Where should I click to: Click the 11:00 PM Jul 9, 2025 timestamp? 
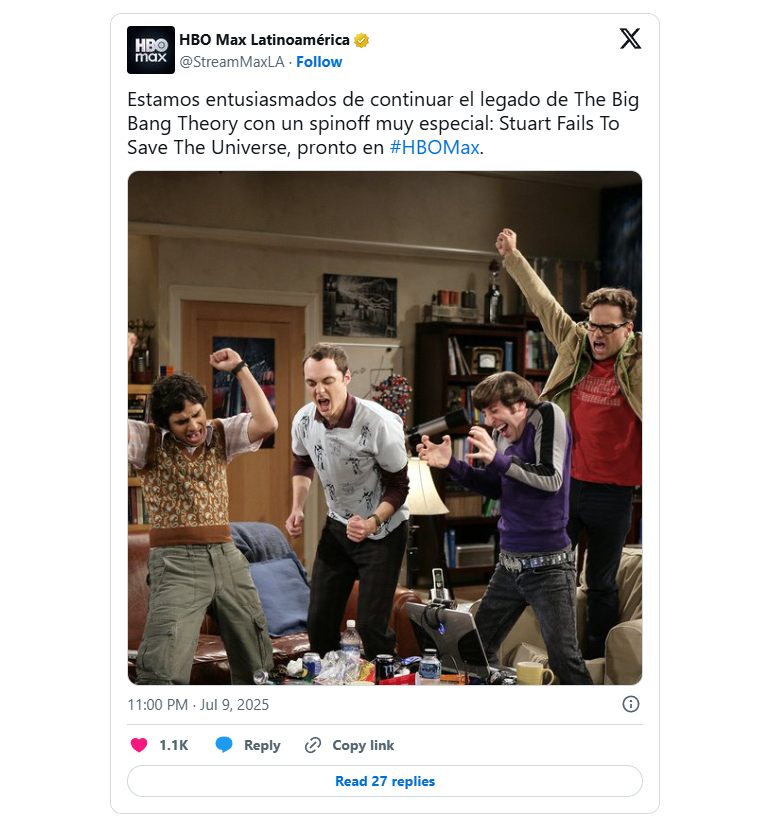198,704
